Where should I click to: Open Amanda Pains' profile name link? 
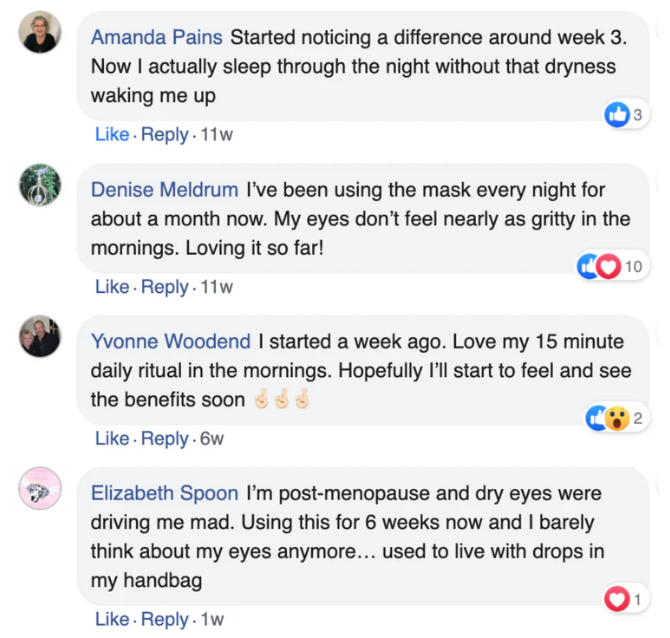tap(158, 37)
